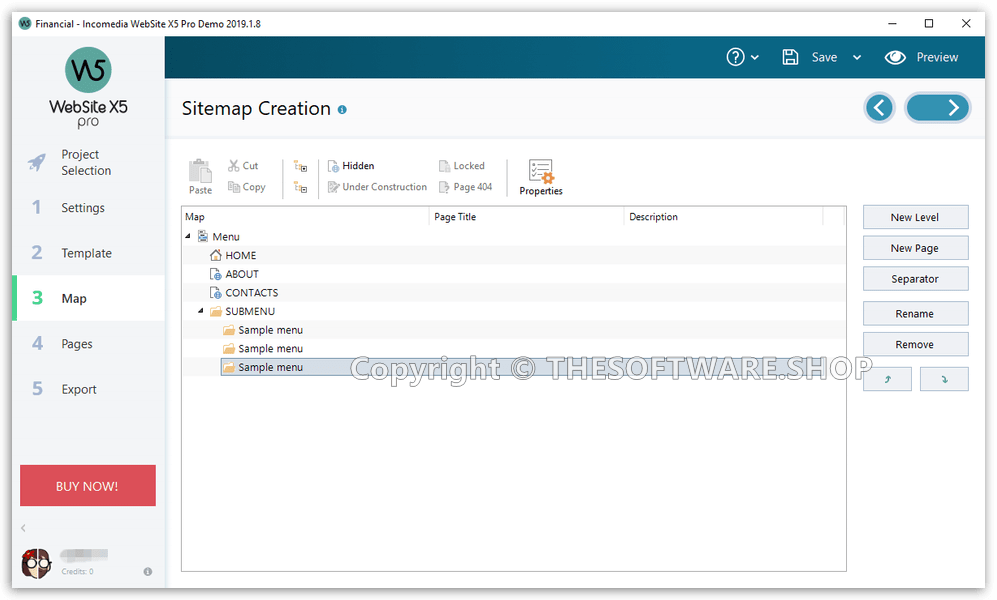Go to step 3 Map

click(88, 298)
